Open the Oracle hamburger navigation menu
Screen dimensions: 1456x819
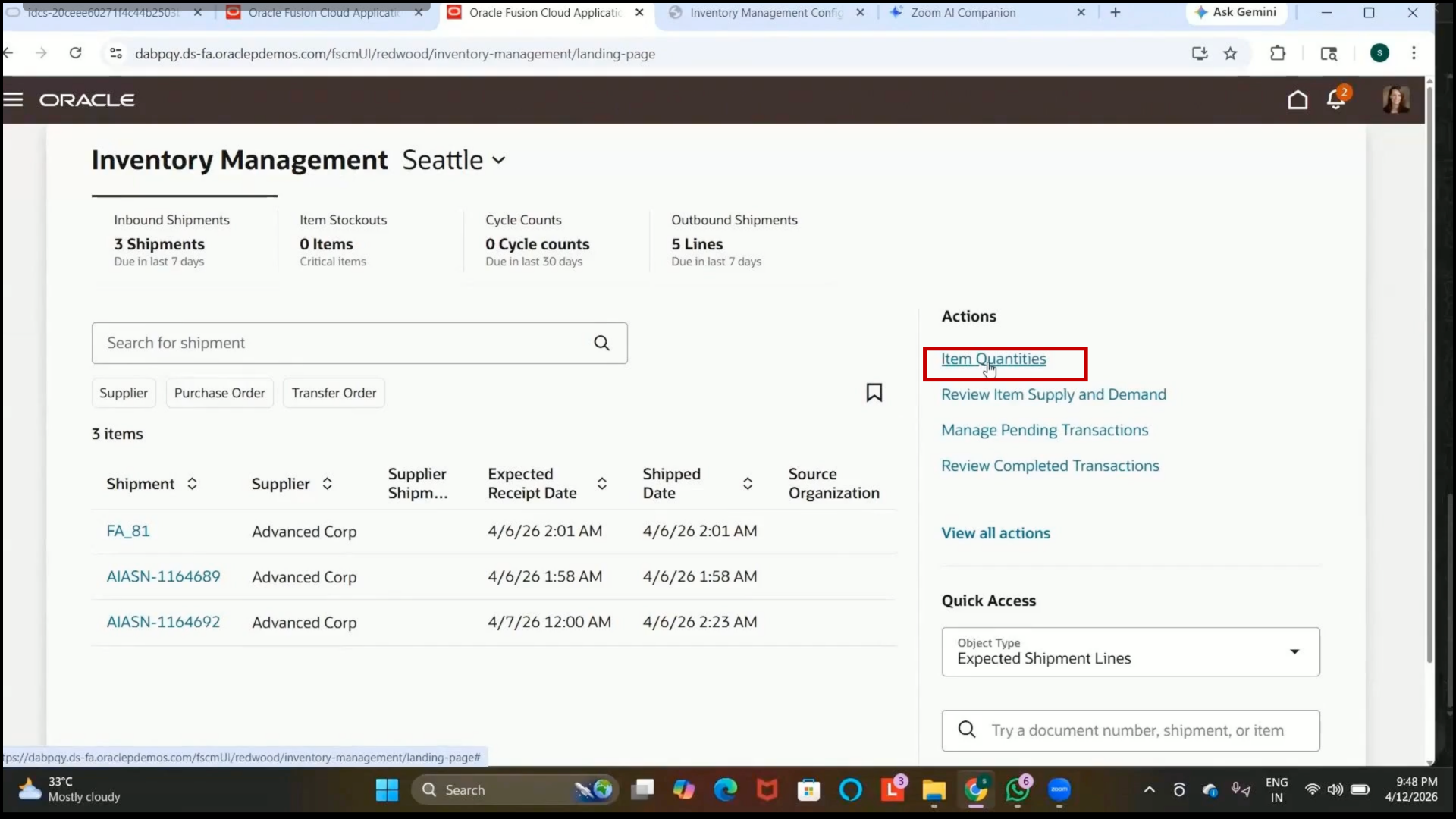13,99
